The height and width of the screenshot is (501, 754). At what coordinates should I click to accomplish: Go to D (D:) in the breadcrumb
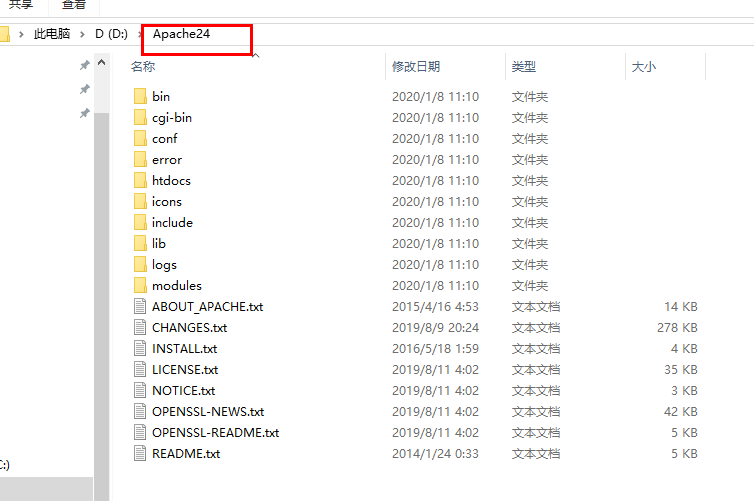tap(111, 34)
